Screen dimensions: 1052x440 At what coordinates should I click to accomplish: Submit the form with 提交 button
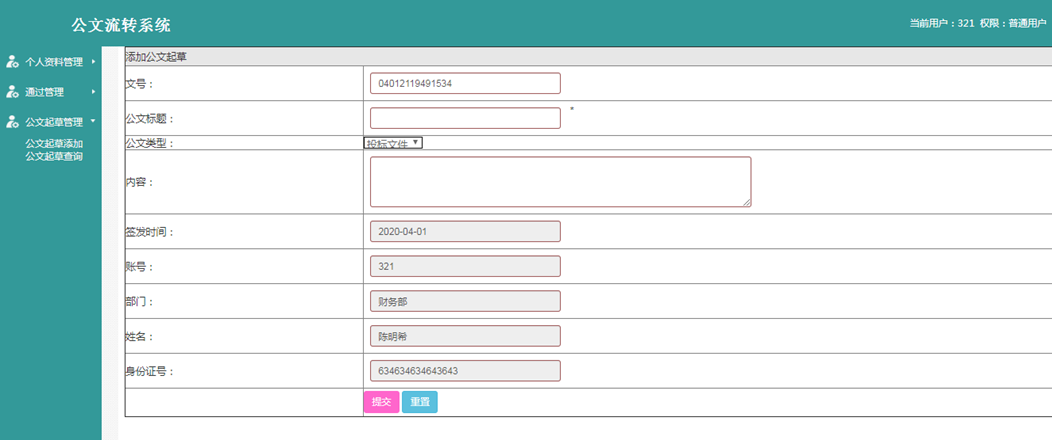(x=381, y=402)
